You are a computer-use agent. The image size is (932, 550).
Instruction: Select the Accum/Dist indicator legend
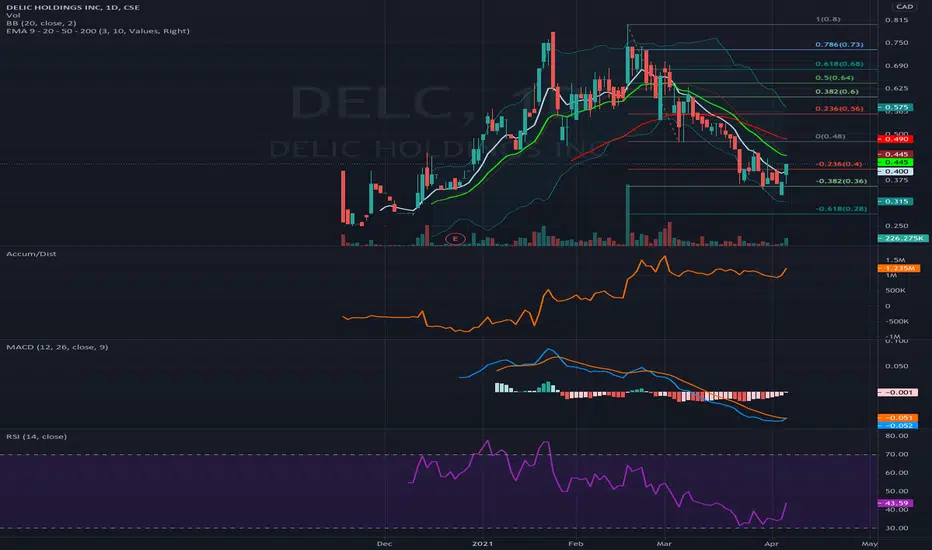point(31,254)
